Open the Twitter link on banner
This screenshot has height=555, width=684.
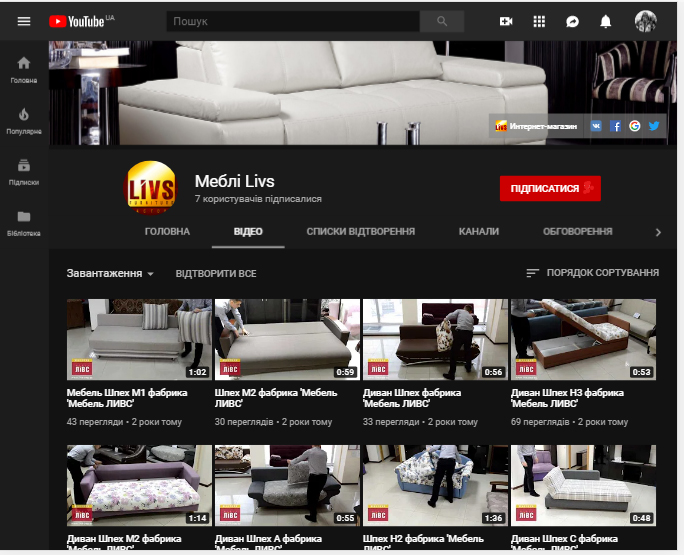pyautogui.click(x=653, y=126)
